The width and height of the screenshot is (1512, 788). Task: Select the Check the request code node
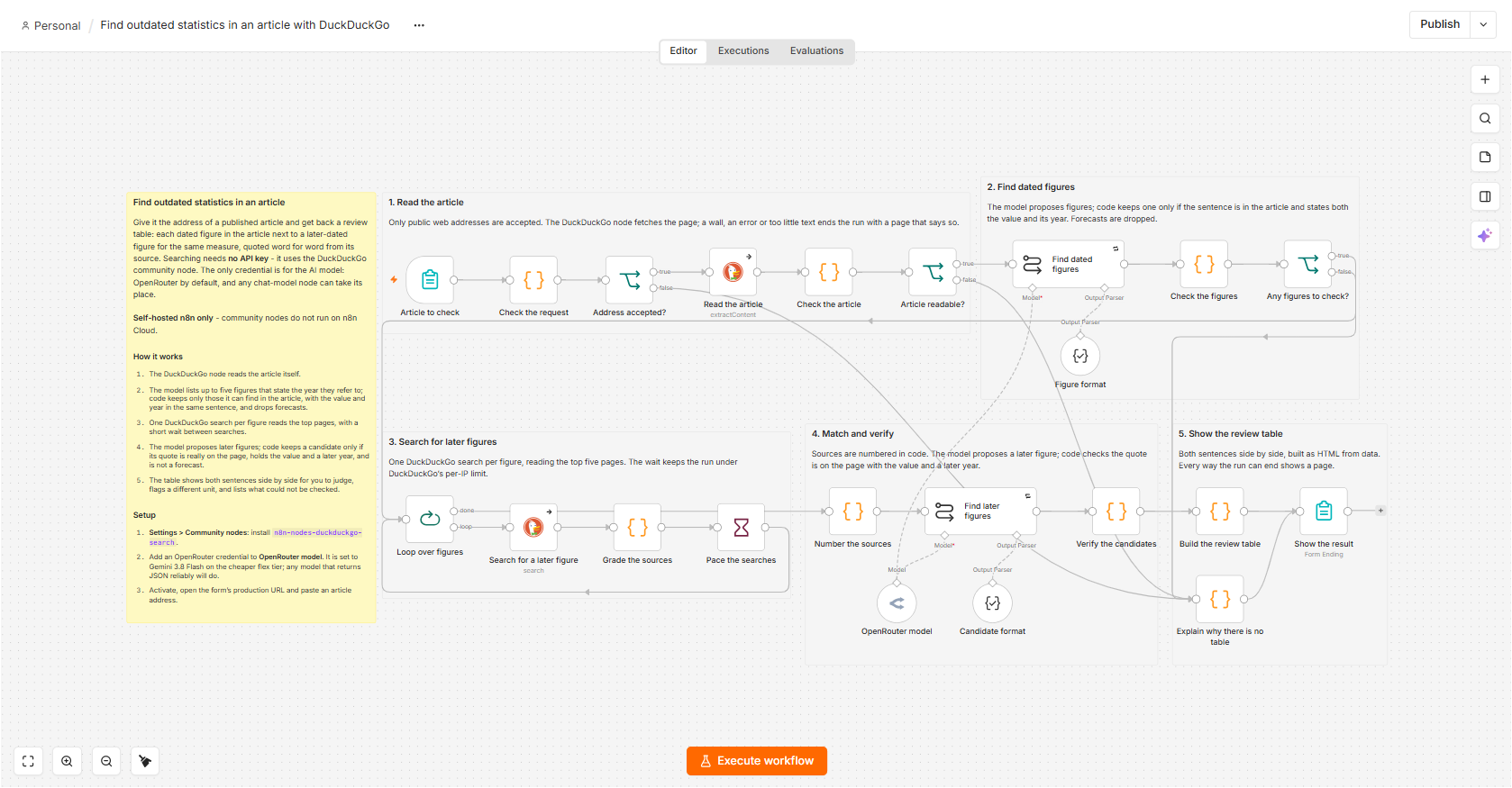point(533,280)
